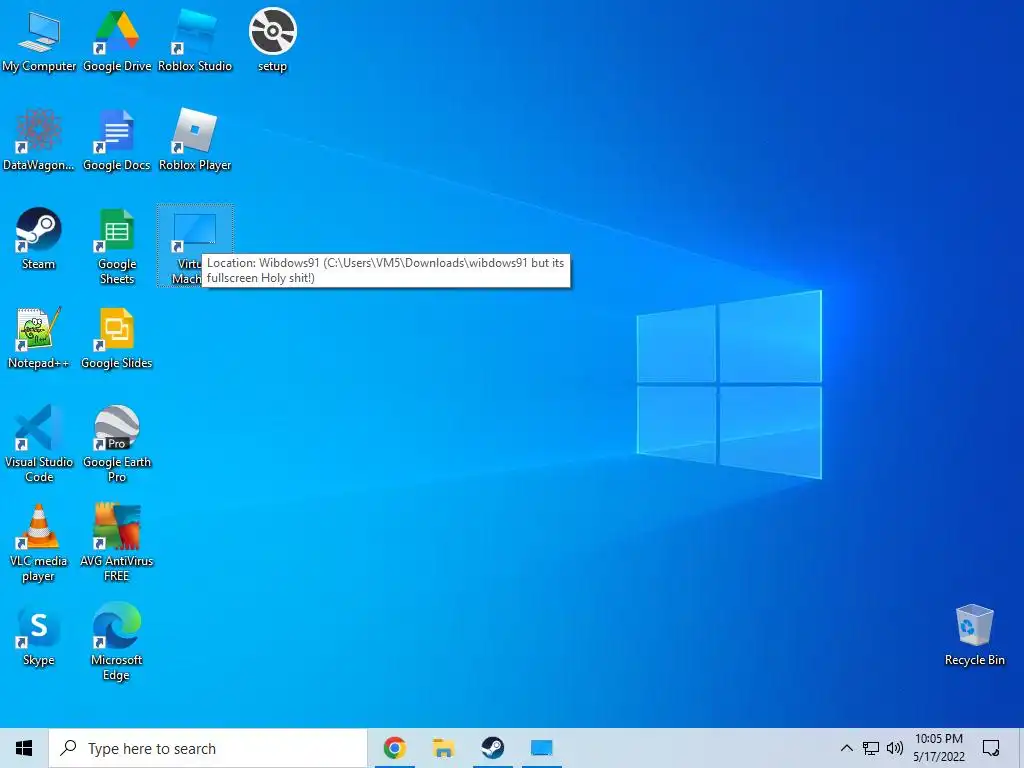Open the Windows Start menu
Viewport: 1024px width, 768px height.
24,748
